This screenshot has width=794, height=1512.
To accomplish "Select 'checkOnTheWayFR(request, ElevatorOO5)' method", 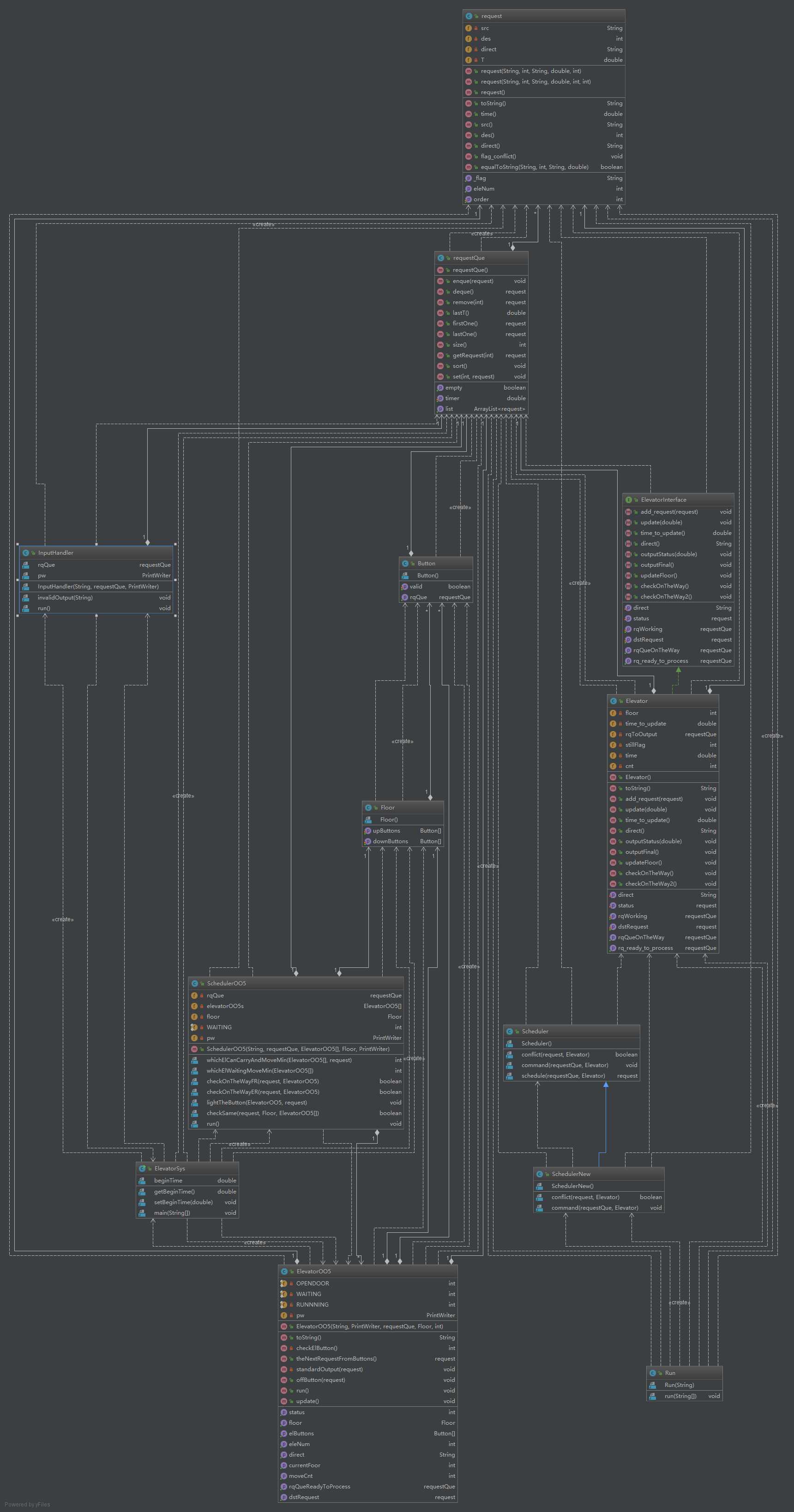I will [296, 1081].
